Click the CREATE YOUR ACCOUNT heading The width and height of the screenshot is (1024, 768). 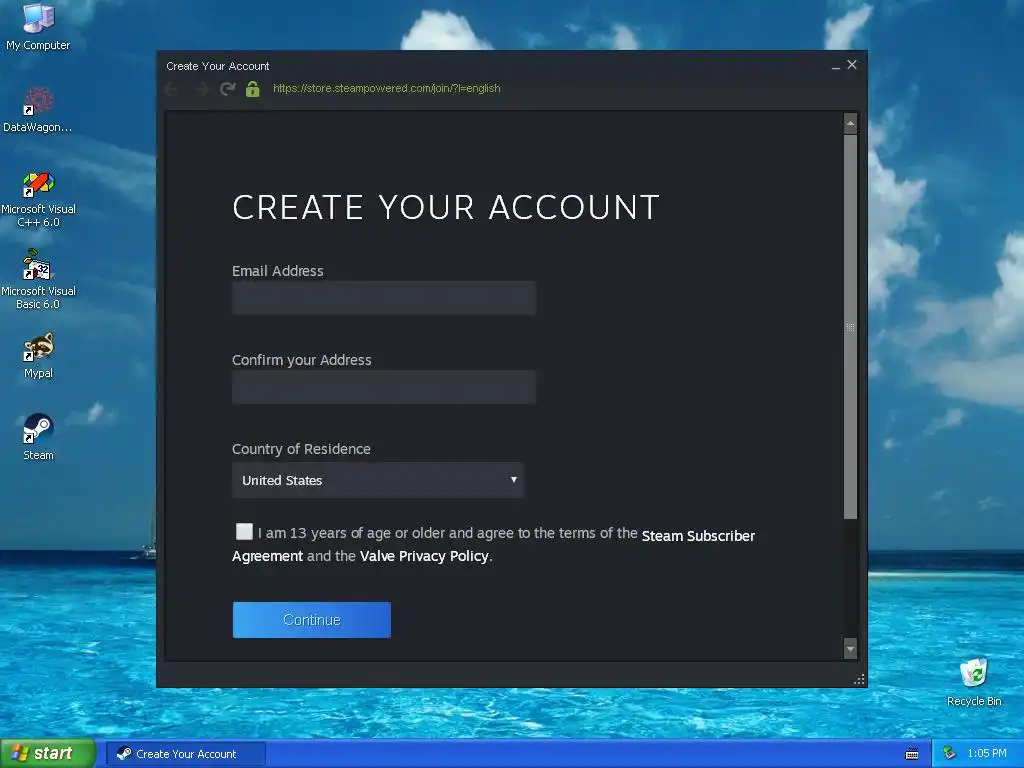coord(445,208)
